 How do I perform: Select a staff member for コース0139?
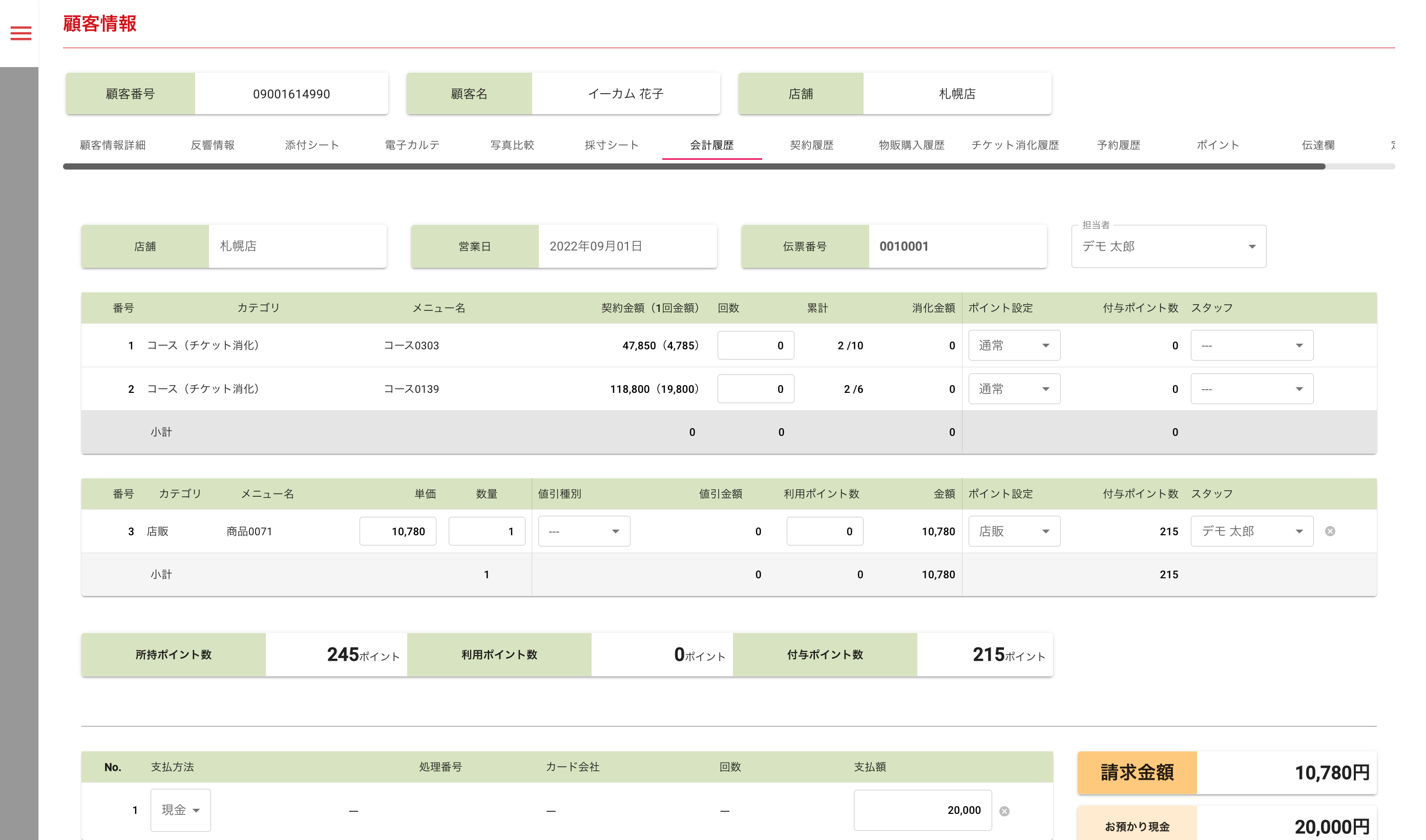(1251, 389)
